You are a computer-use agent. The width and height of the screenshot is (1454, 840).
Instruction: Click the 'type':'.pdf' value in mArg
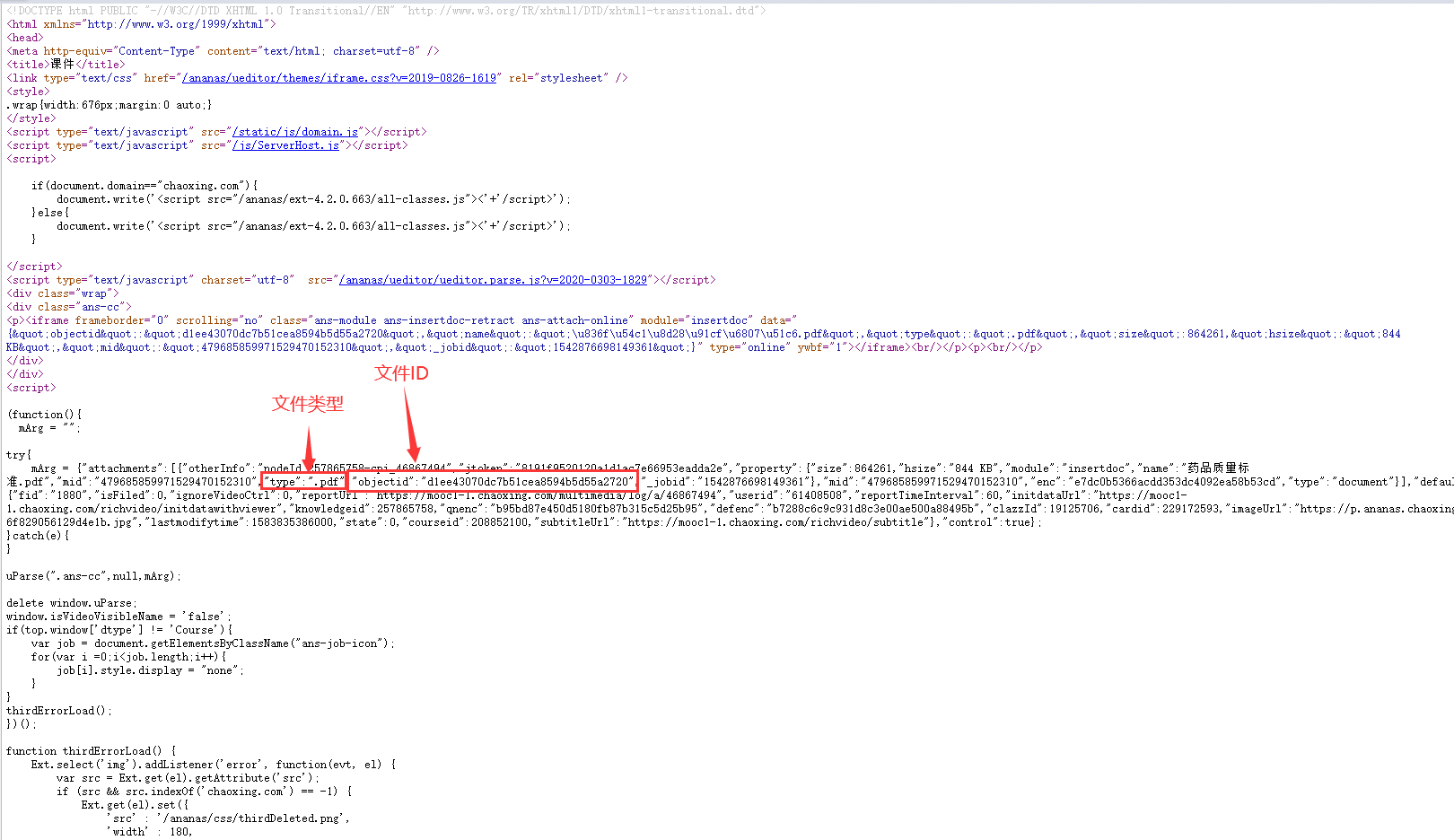coord(303,482)
